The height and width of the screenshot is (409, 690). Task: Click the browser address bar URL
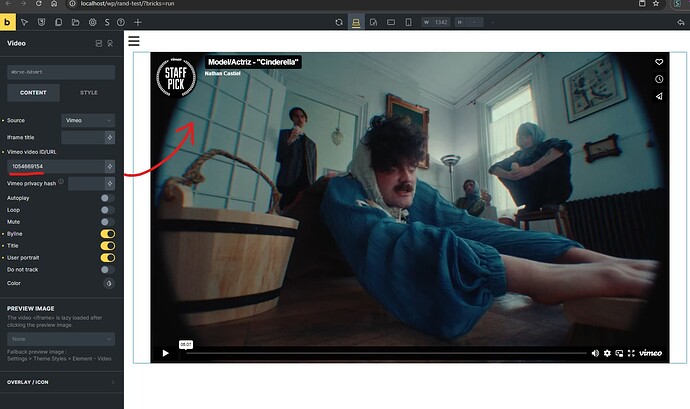click(x=128, y=4)
